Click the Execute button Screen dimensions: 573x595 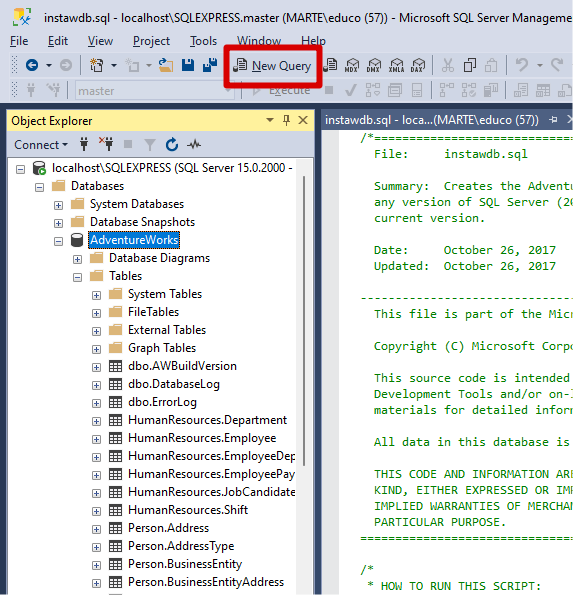click(x=281, y=91)
